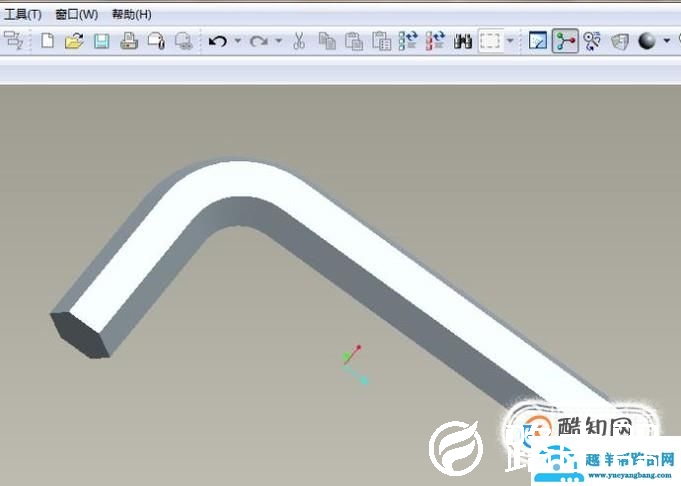Expand the selection box dropdown arrow
The width and height of the screenshot is (681, 486).
coord(510,41)
